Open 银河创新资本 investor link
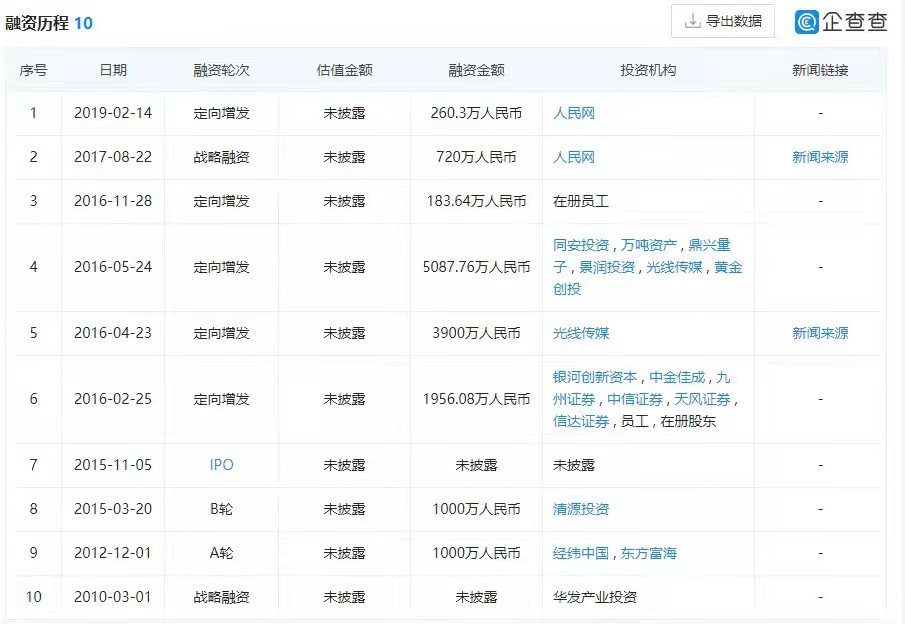This screenshot has height=624, width=905. 595,377
